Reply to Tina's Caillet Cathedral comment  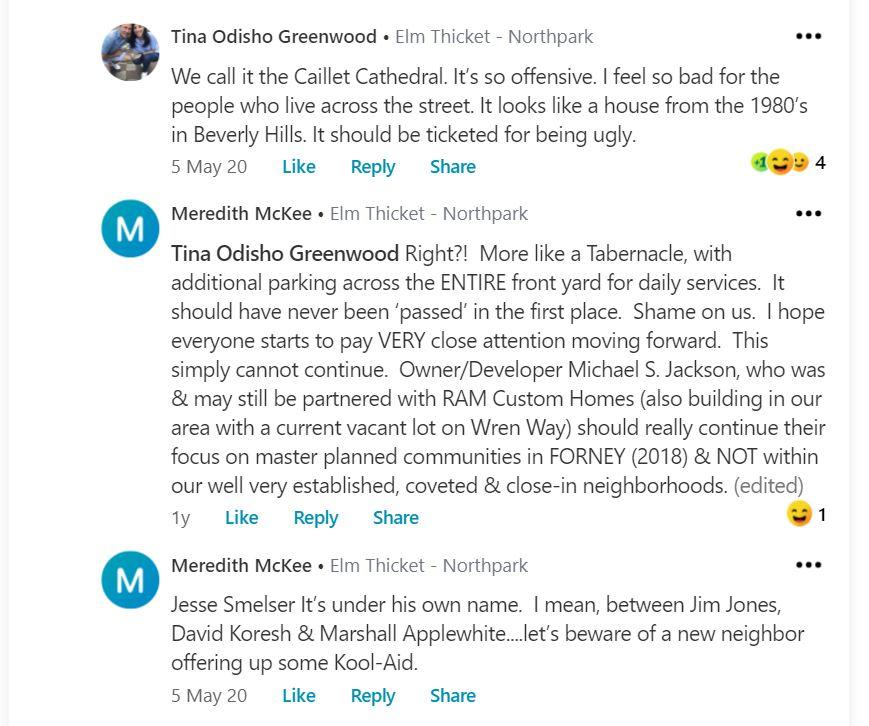pos(372,167)
